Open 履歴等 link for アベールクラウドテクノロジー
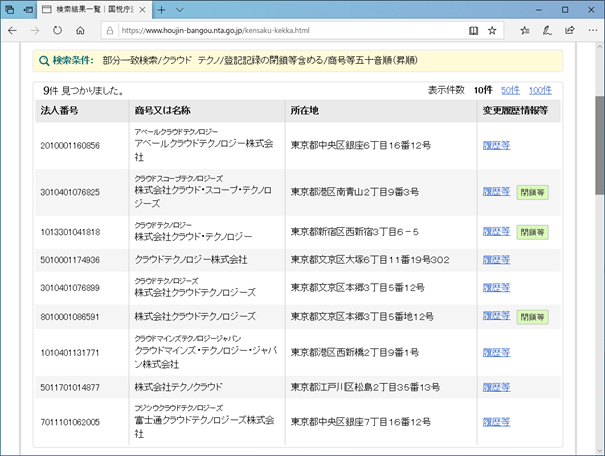The image size is (605, 456). [496, 145]
